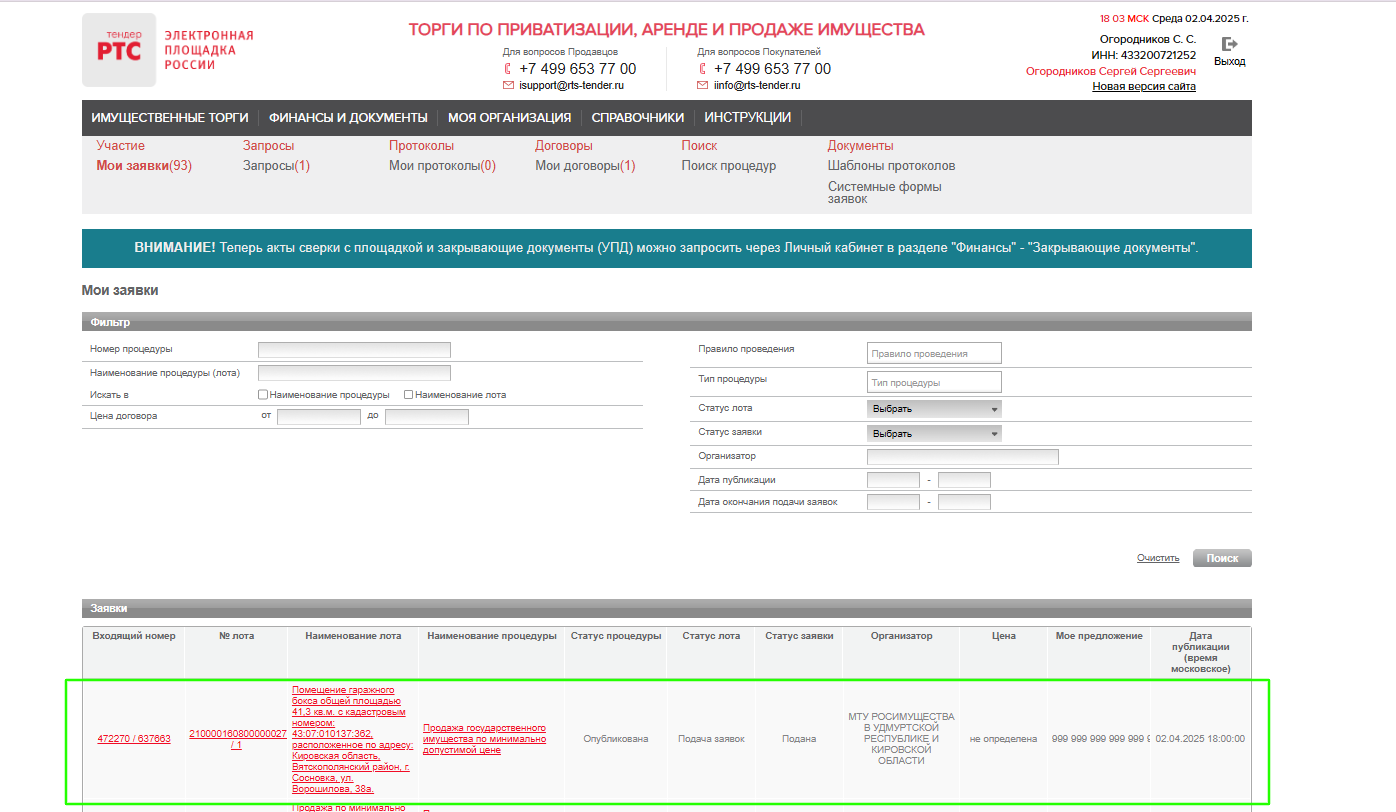Open the Помещение гаражного бокса lot name link
The width and height of the screenshot is (1396, 812).
352,739
